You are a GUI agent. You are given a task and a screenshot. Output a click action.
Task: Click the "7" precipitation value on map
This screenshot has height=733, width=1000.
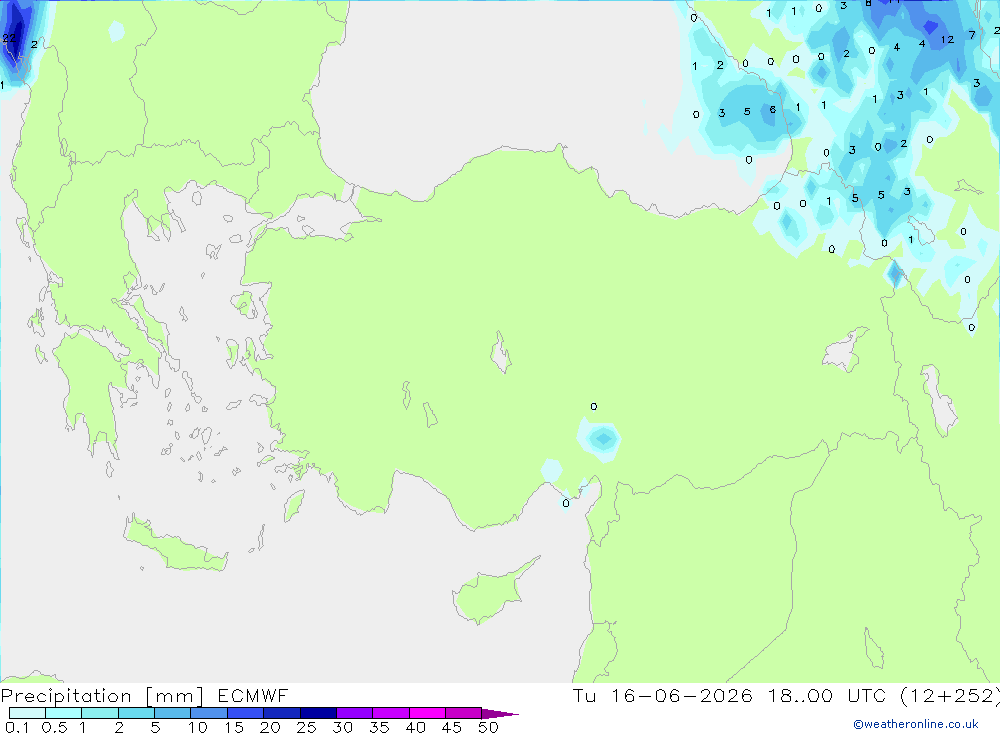(972, 35)
